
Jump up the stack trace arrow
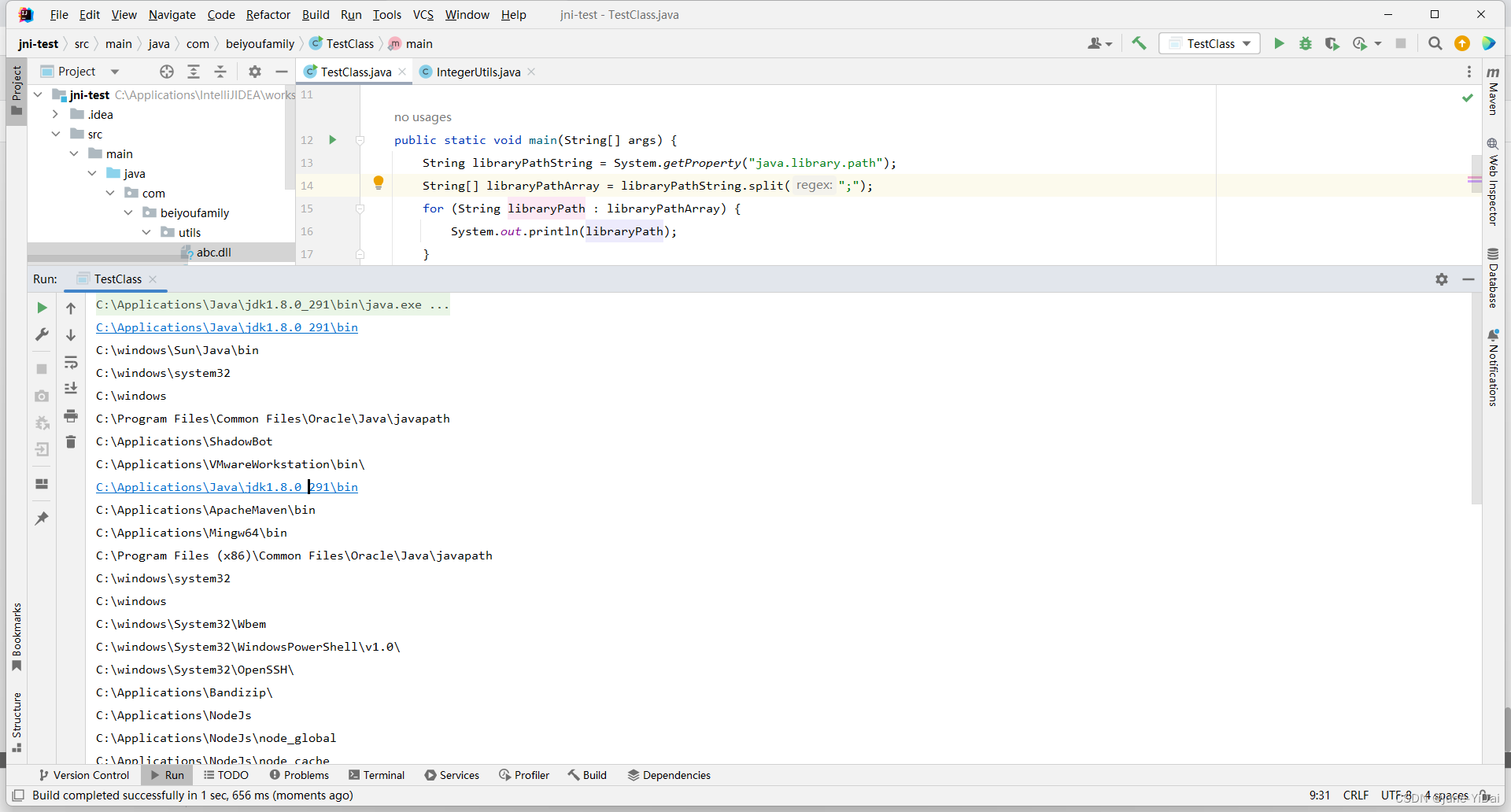[x=71, y=308]
